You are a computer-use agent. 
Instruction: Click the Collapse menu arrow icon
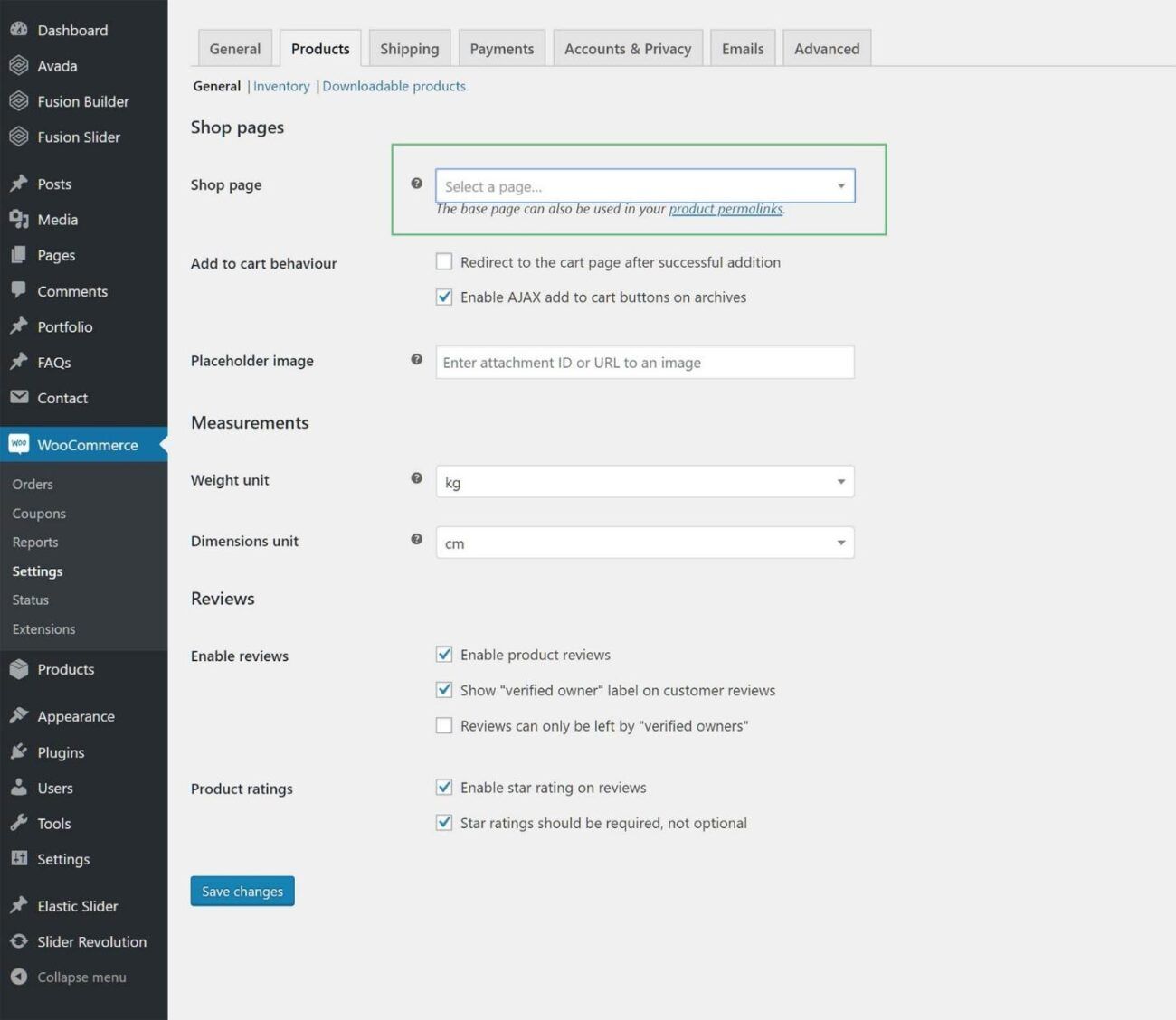(19, 977)
